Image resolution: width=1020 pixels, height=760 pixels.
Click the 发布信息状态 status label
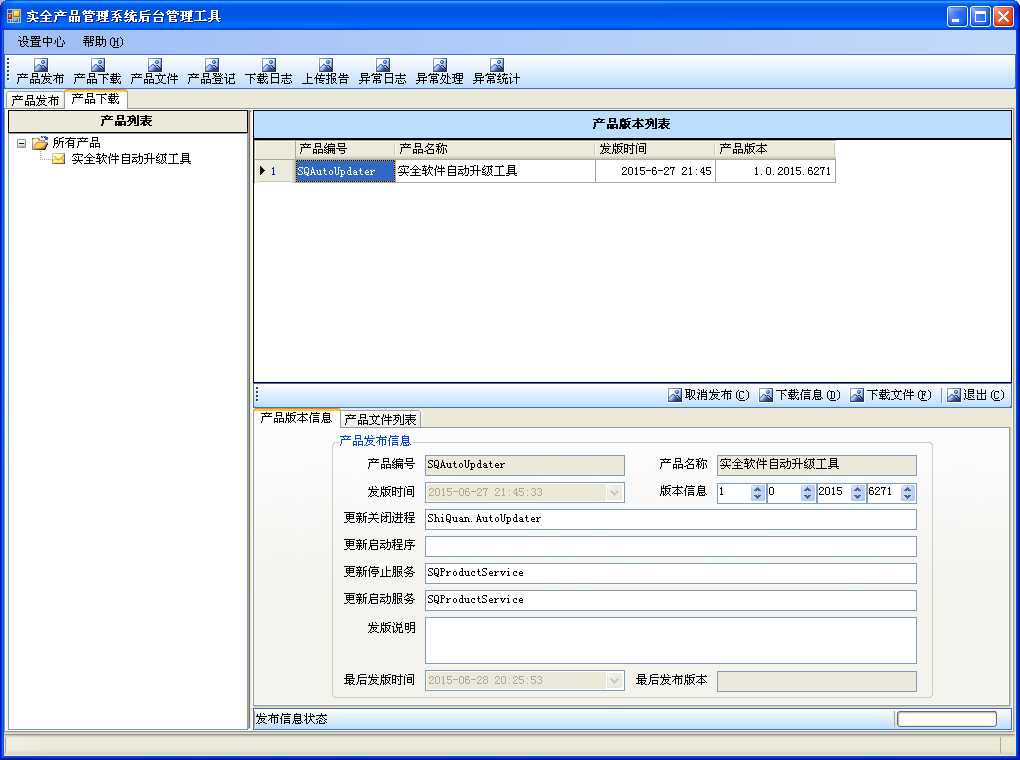(291, 719)
